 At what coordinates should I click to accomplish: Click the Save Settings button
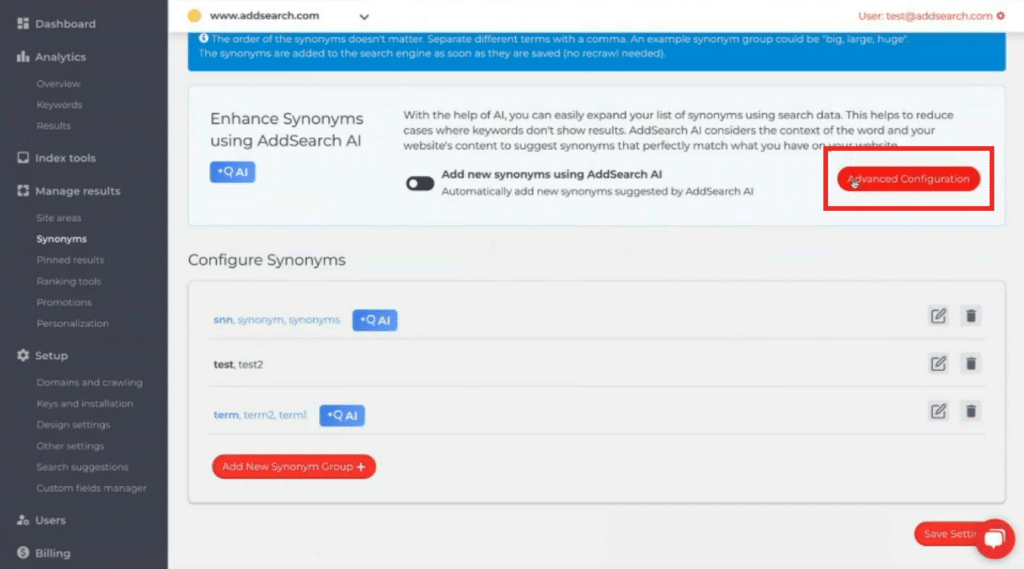(x=949, y=534)
